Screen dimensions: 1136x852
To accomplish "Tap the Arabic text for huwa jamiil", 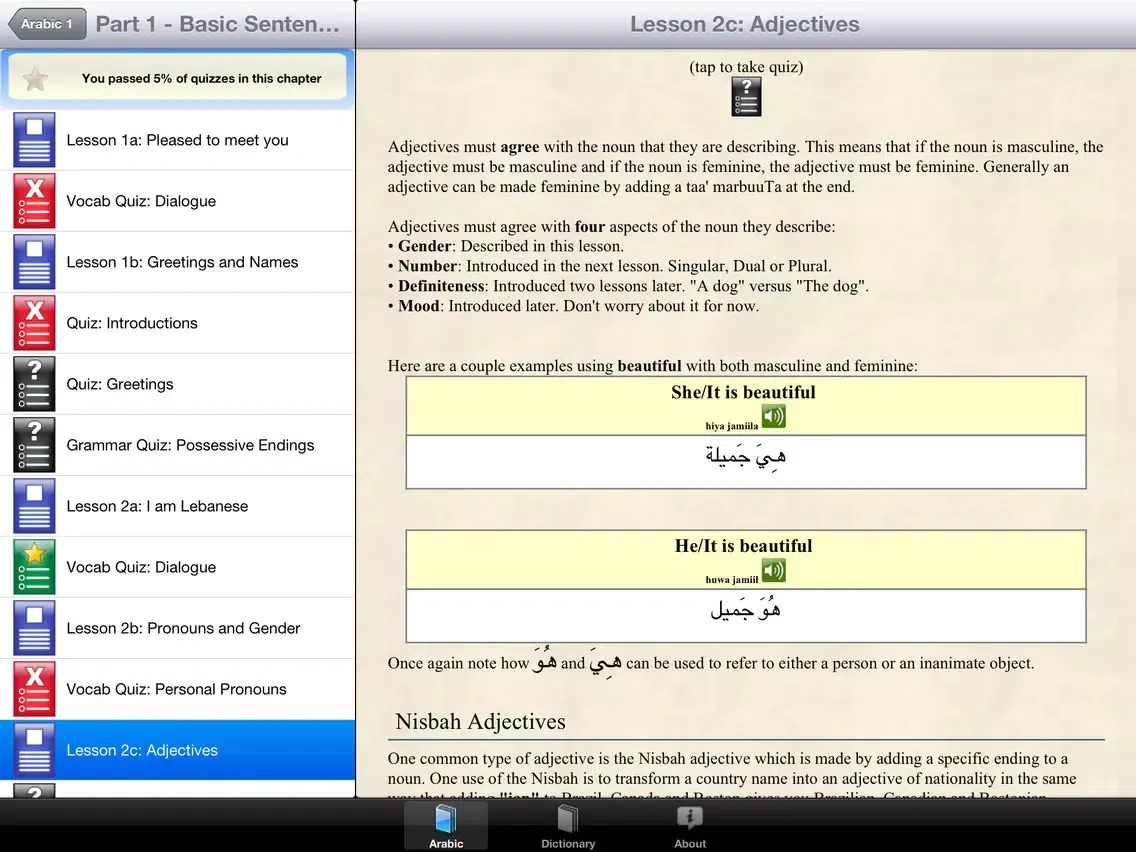I will click(746, 609).
